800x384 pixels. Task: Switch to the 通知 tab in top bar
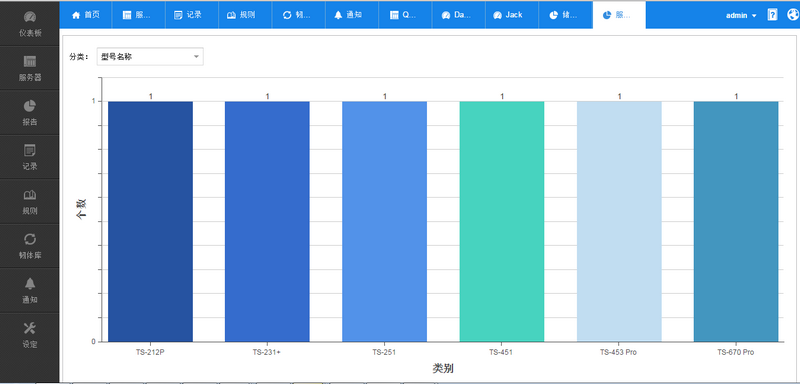click(x=352, y=15)
